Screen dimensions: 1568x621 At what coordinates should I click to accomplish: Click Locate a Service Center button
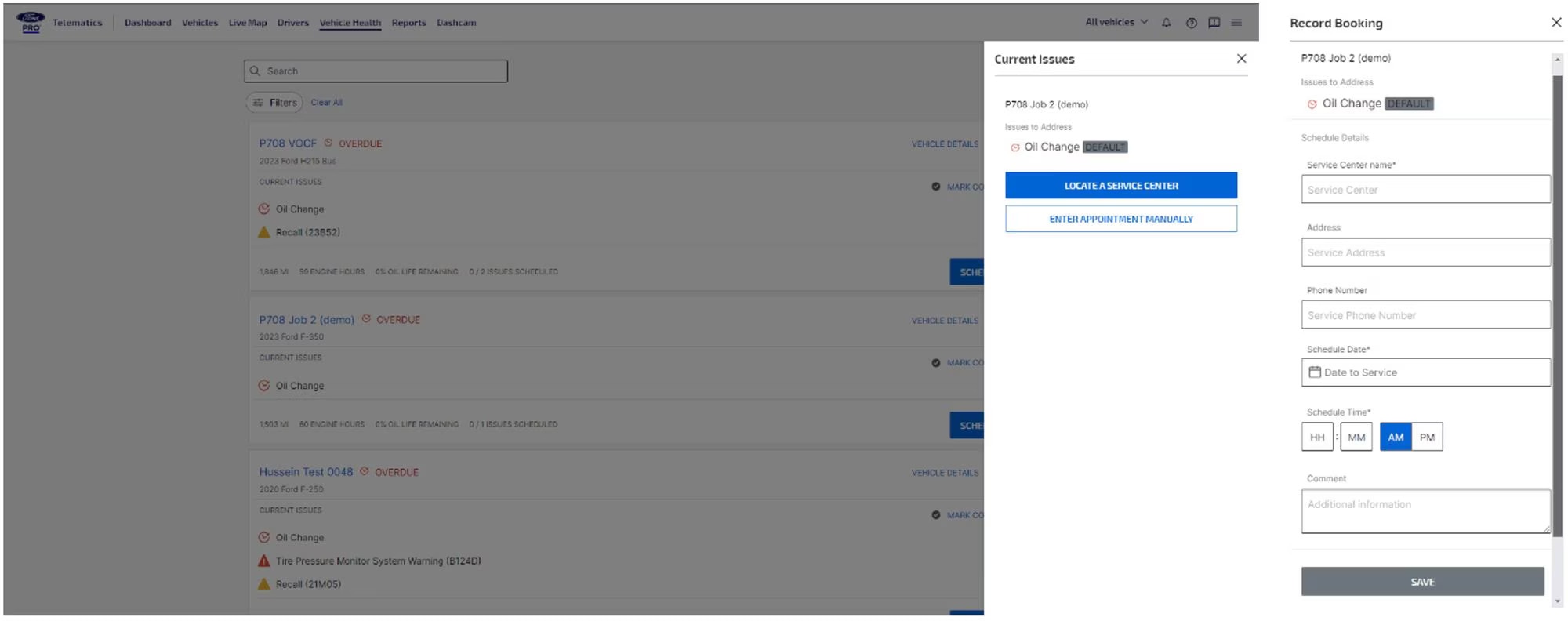[x=1121, y=185]
